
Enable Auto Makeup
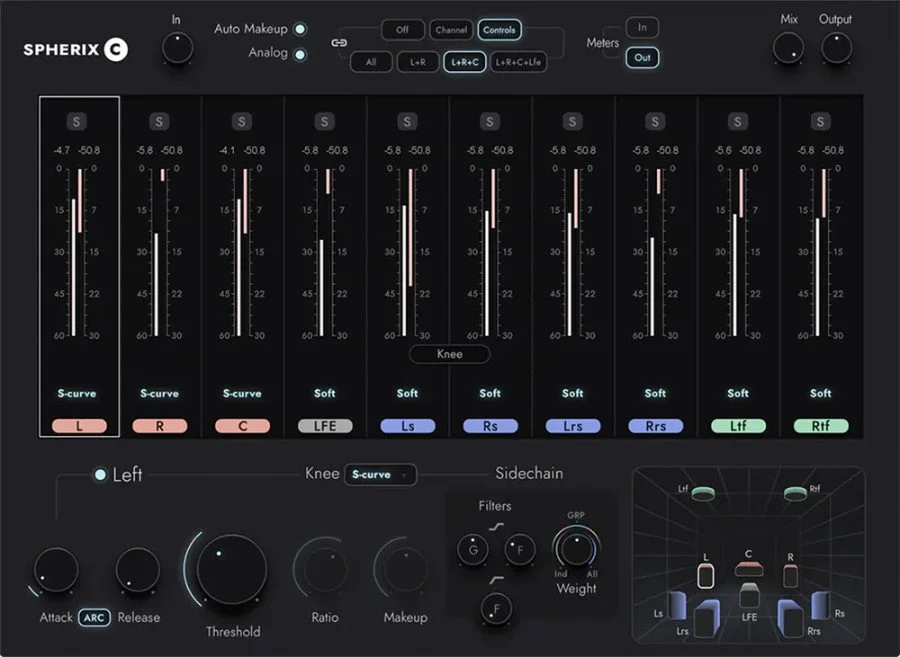[x=299, y=29]
